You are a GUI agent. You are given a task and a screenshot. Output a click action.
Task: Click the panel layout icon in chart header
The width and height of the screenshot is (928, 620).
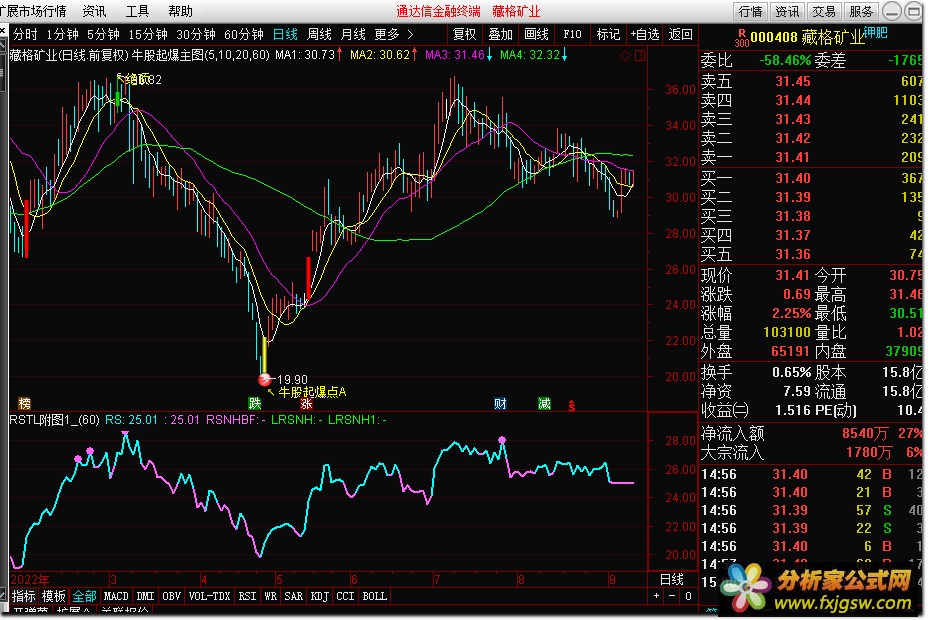(x=640, y=56)
